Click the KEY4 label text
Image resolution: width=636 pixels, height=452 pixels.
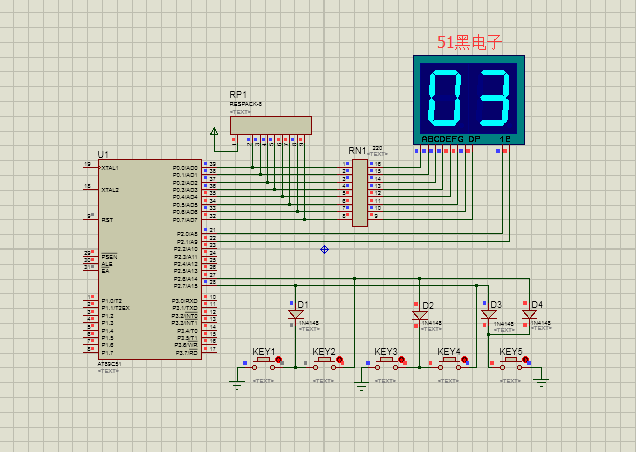coord(449,351)
